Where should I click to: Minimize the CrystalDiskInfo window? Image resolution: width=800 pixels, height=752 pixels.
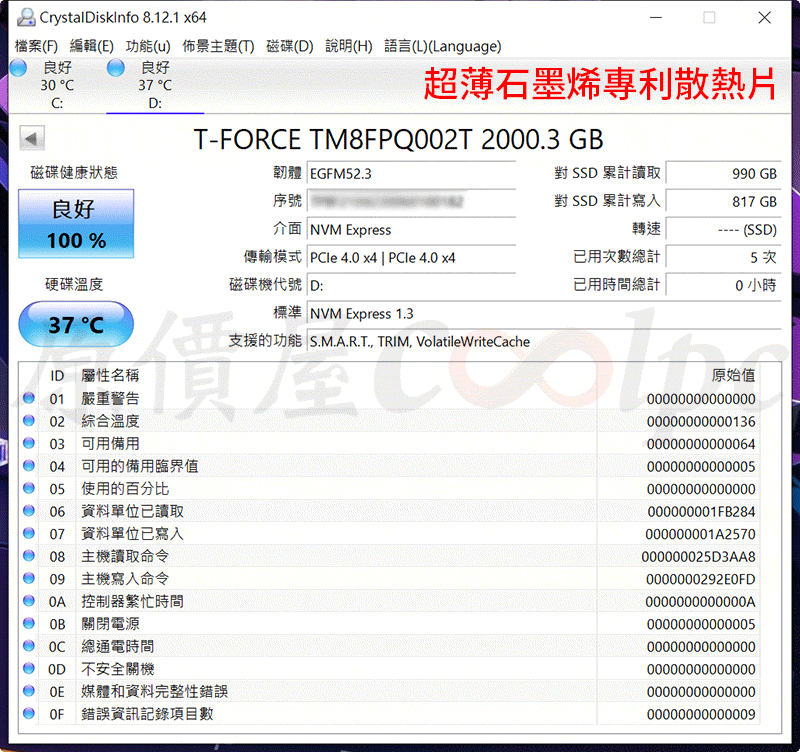(x=656, y=17)
